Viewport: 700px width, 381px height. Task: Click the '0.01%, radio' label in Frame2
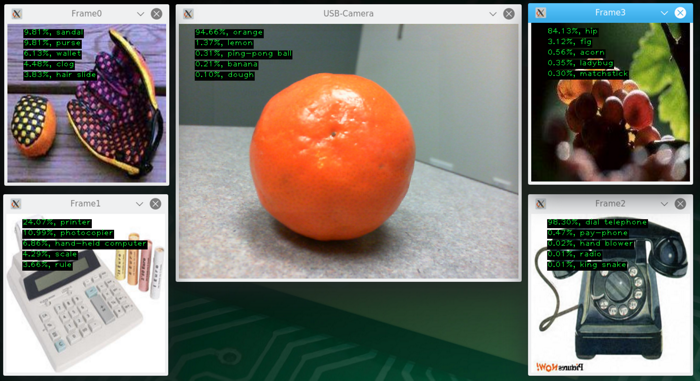[575, 254]
